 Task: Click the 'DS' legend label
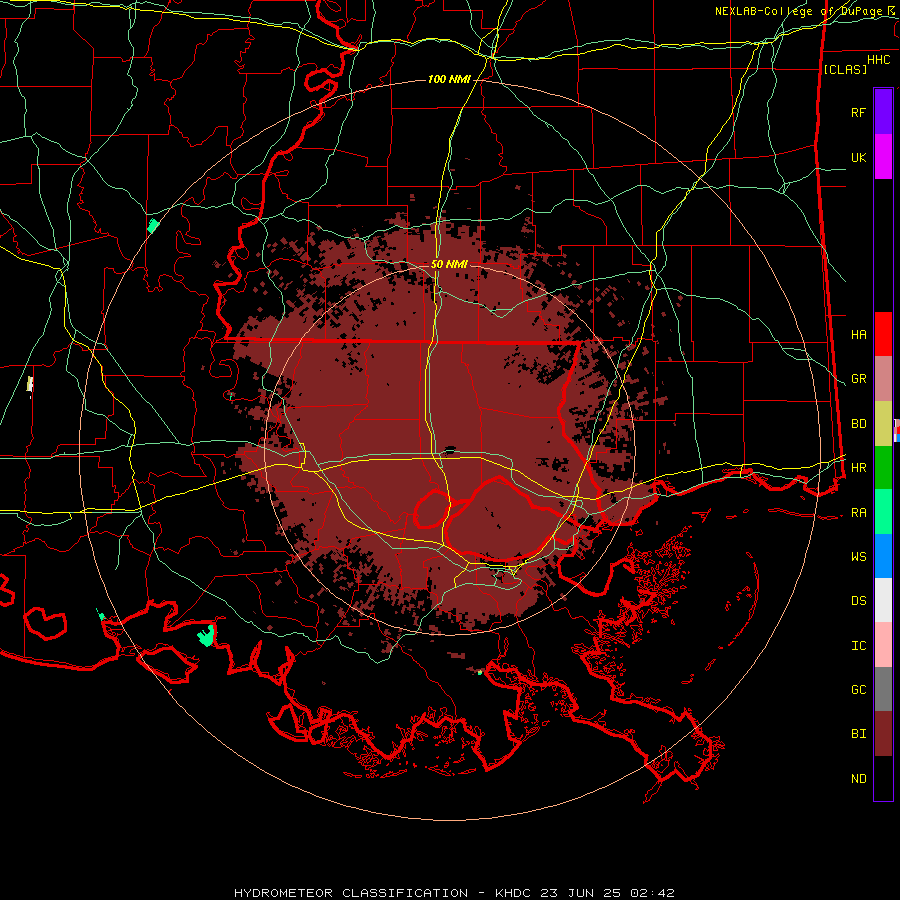tap(858, 601)
